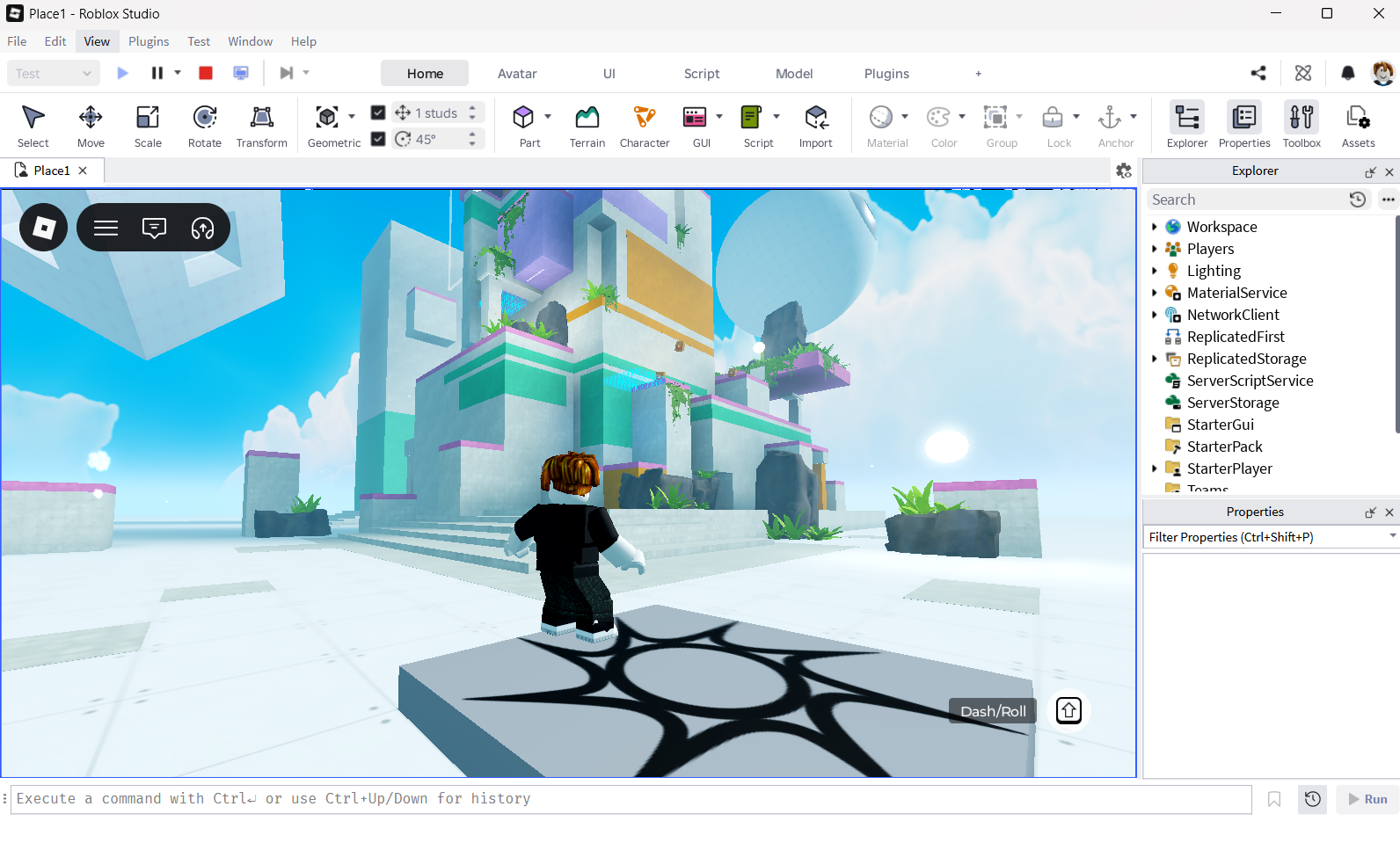This screenshot has width=1400, height=850.
Task: Add a new ribbon tab with plus
Action: (978, 74)
